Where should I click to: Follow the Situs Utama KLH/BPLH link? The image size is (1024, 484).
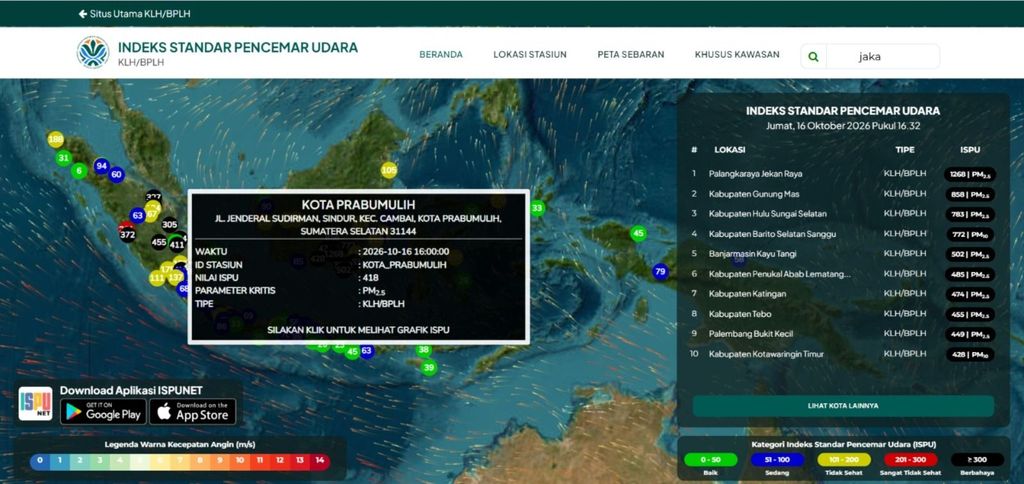140,14
